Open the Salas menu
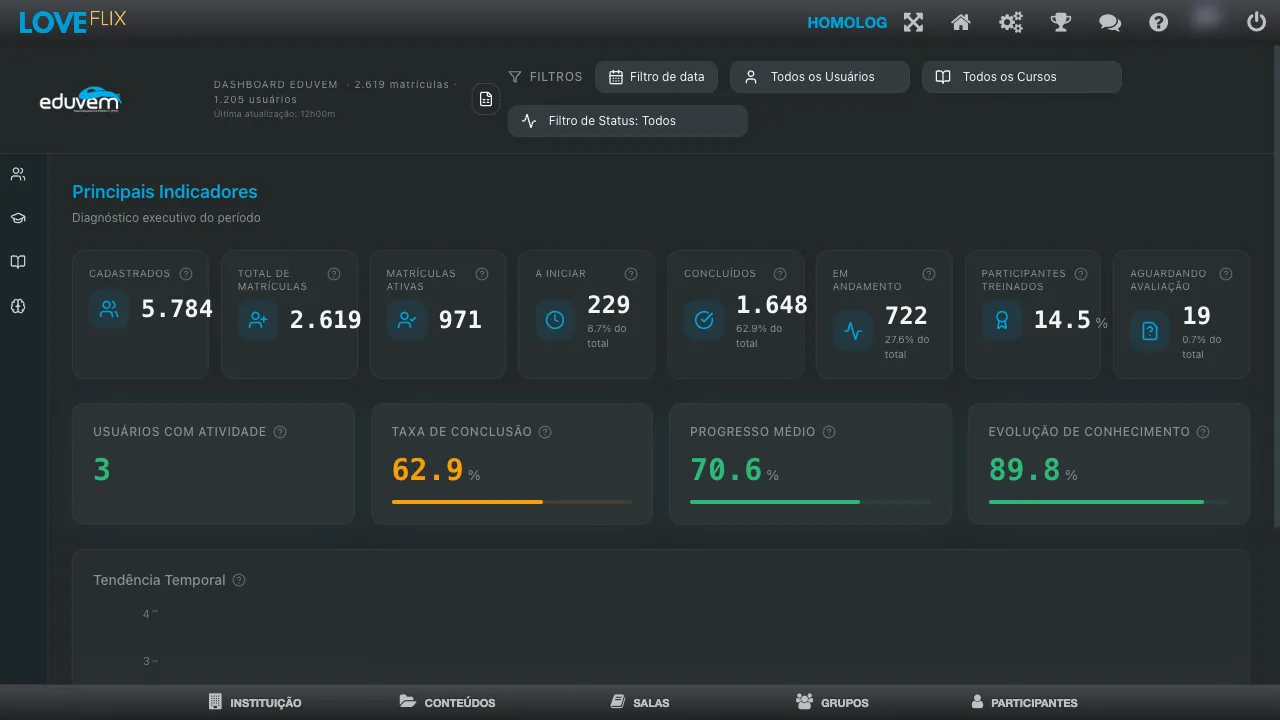The width and height of the screenshot is (1280, 720). pyautogui.click(x=640, y=702)
